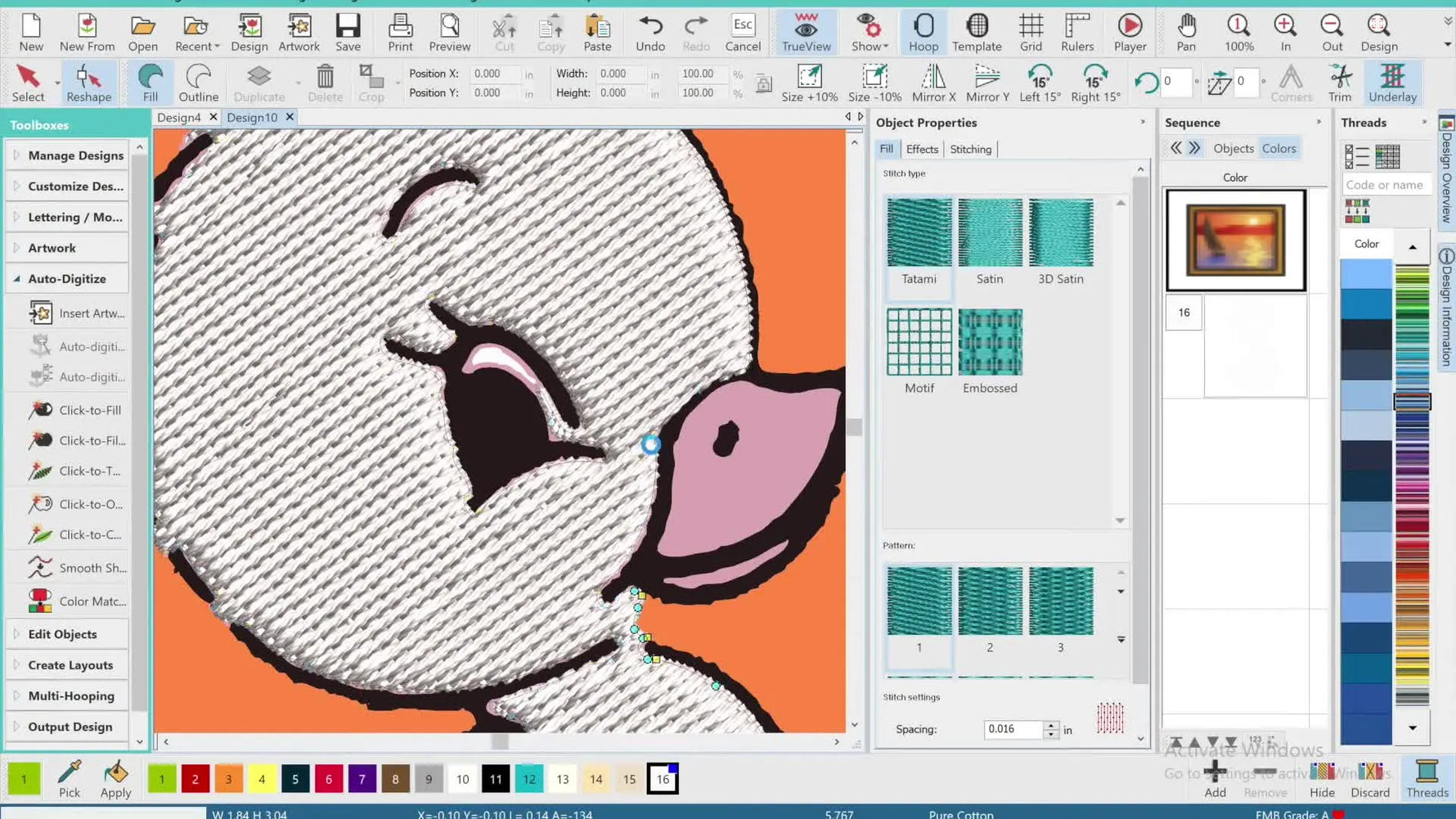Screen dimensions: 1456x819
Task: Expand Manage Designs toolbox
Action: pyautogui.click(x=68, y=155)
